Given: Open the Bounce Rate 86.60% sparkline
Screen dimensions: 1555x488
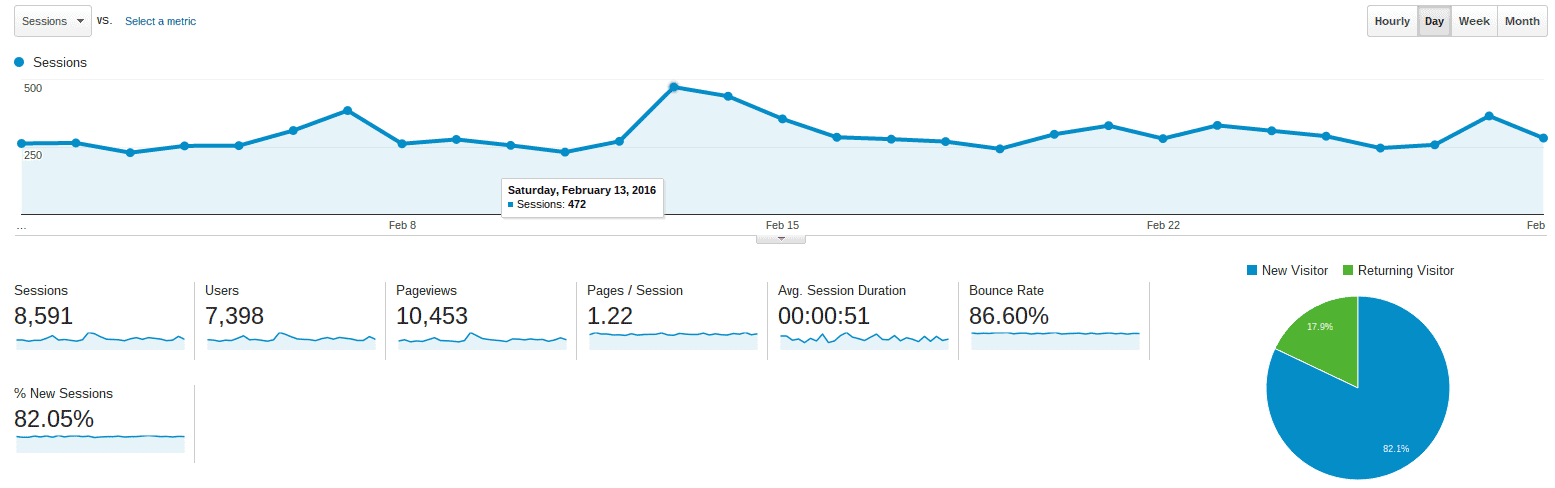Looking at the screenshot, I should [1055, 340].
